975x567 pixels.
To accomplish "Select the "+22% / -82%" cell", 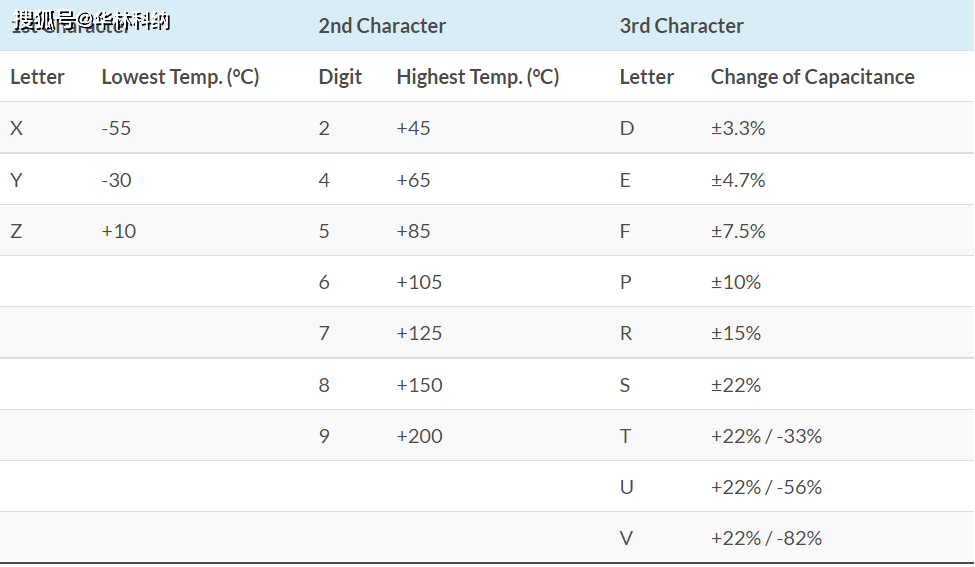I will pyautogui.click(x=766, y=538).
